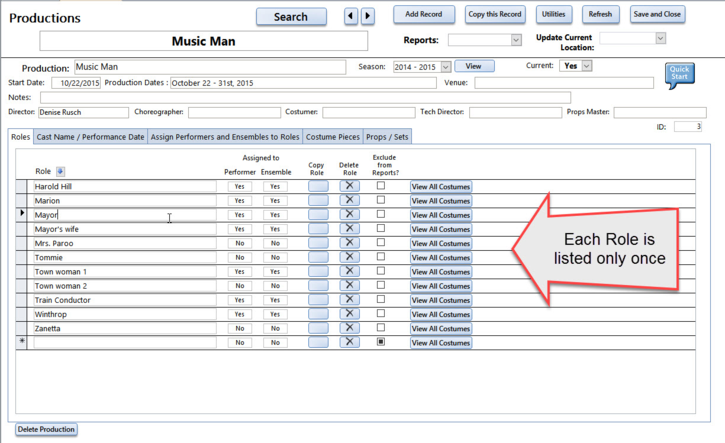Switch to the Roles tab
The height and width of the screenshot is (443, 725).
coord(21,137)
